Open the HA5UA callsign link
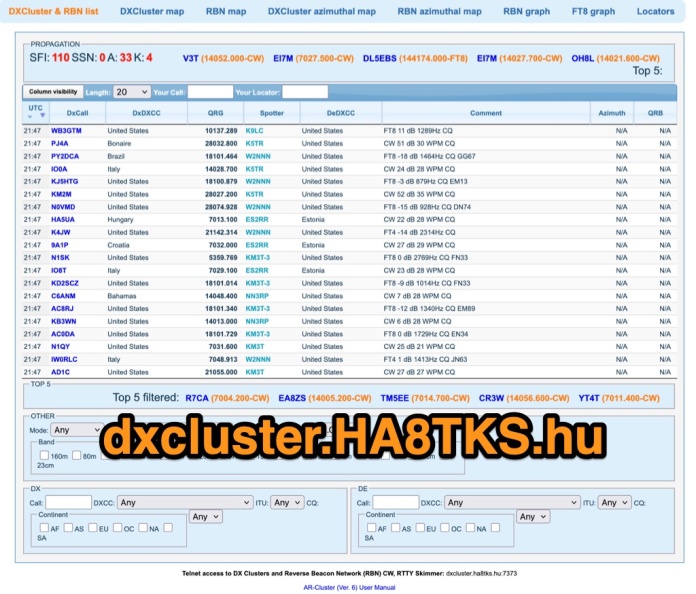Screen dimensions: 696x594 coord(63,220)
